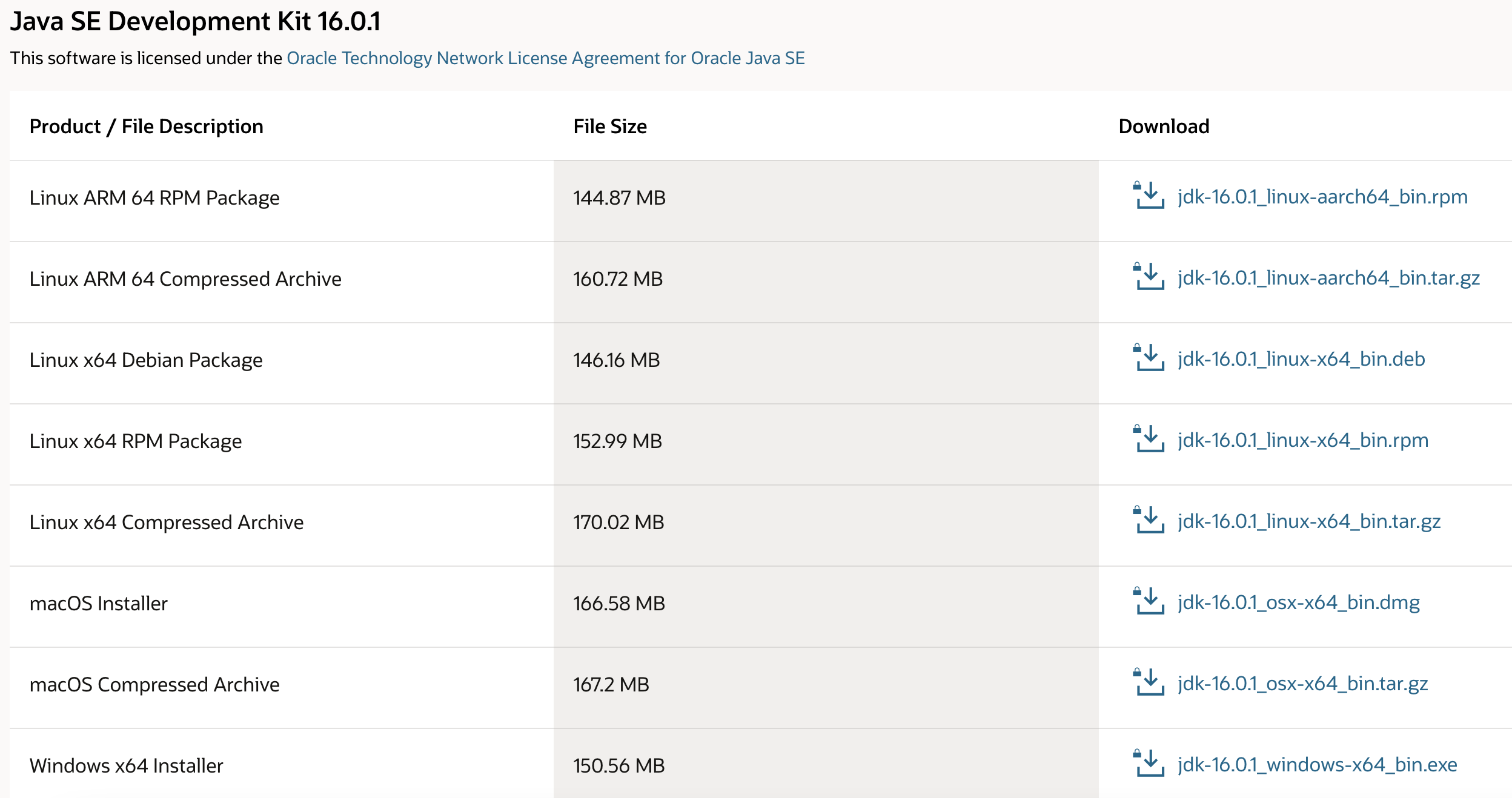Select jdk-16.0.1_linux-x64_bin.rpm download link
The height and width of the screenshot is (798, 1512).
(x=1303, y=440)
